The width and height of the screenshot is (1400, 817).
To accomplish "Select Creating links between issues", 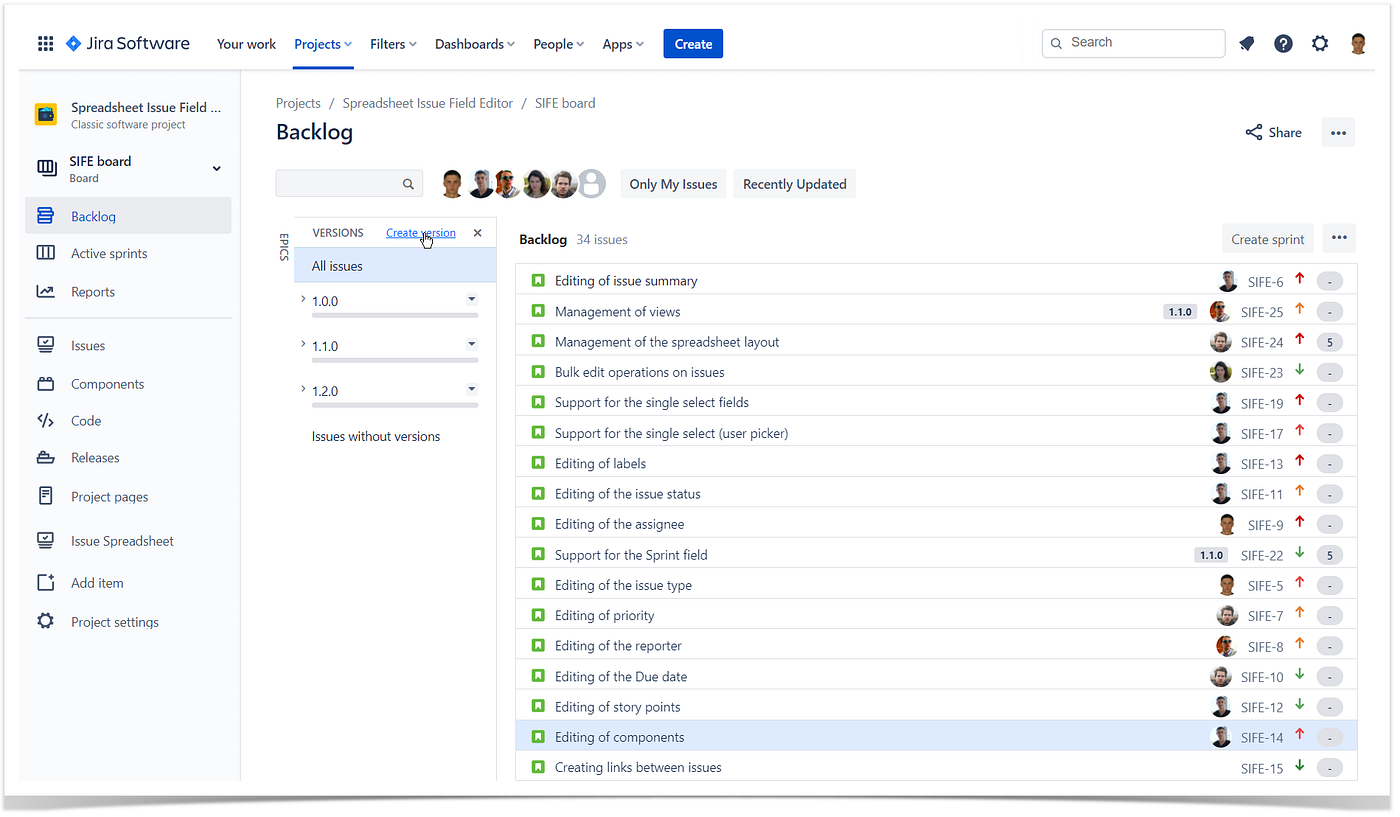I will tap(936, 767).
